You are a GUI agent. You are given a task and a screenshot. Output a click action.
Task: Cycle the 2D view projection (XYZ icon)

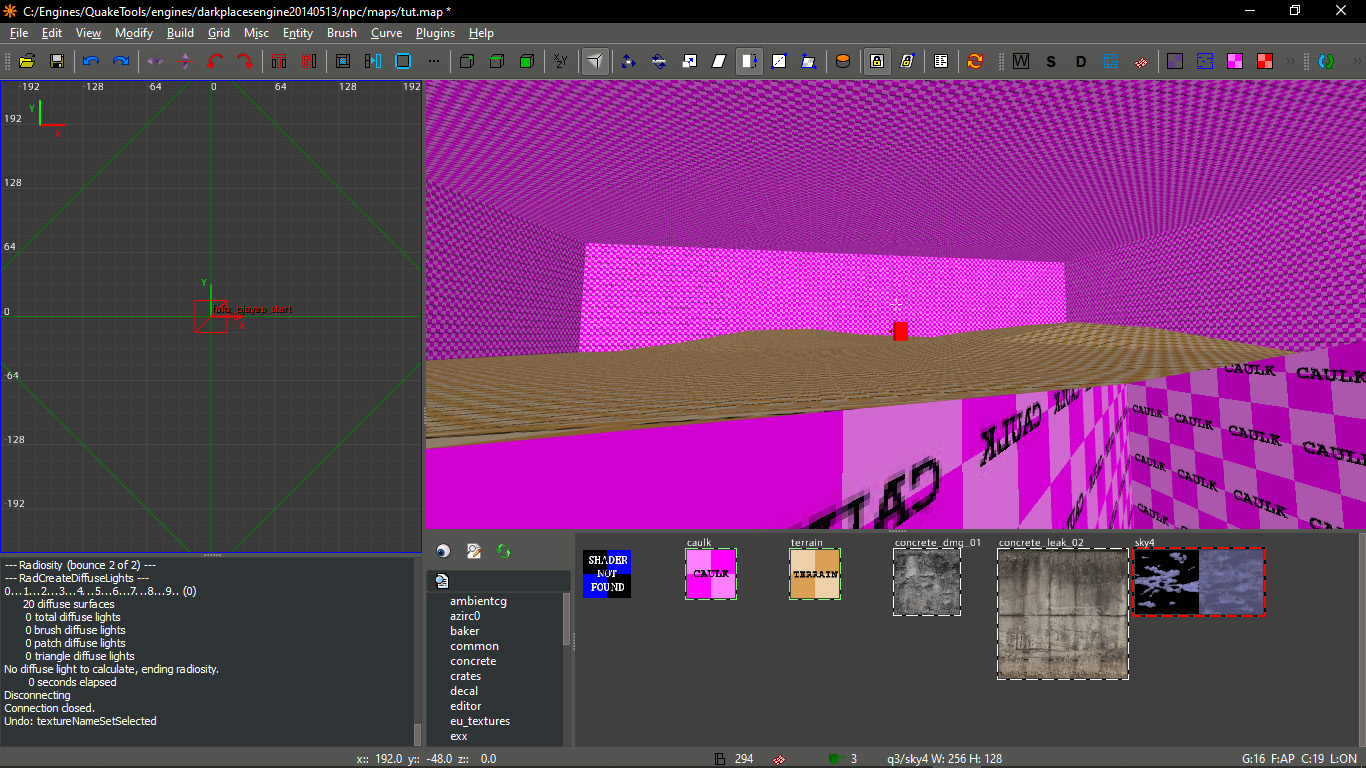pyautogui.click(x=561, y=61)
